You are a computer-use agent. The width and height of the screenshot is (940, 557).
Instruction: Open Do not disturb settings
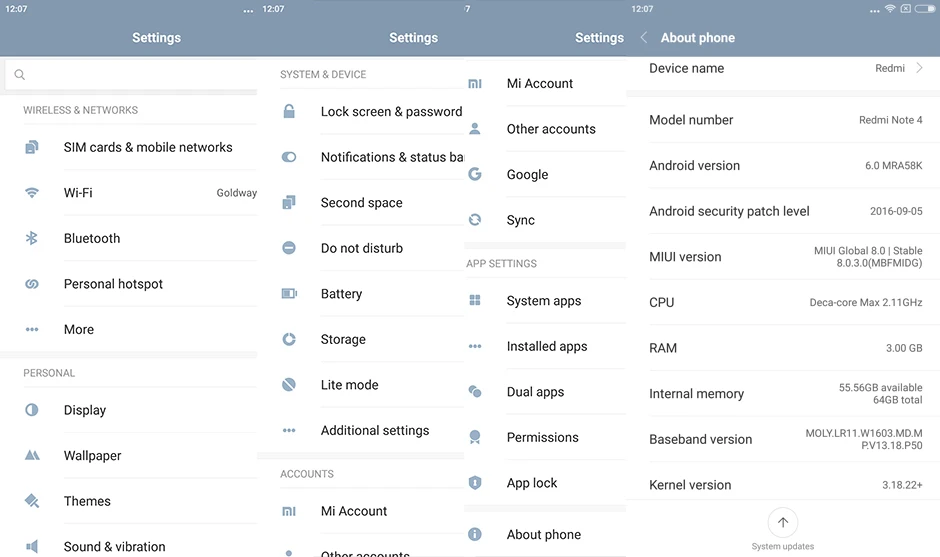(x=361, y=248)
